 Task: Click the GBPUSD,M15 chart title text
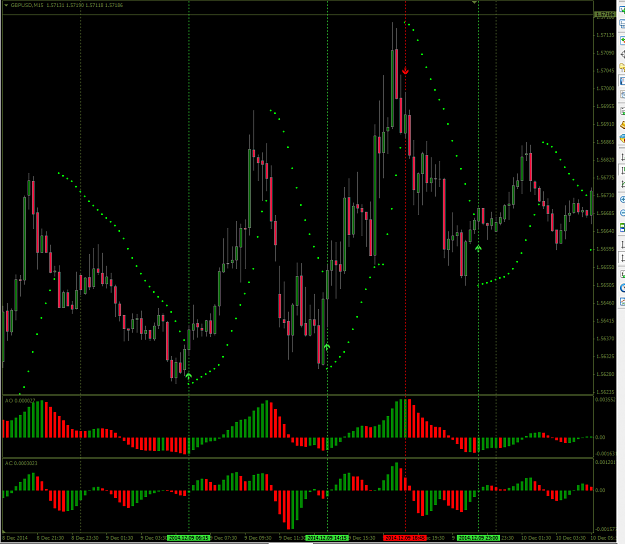coord(27,5)
